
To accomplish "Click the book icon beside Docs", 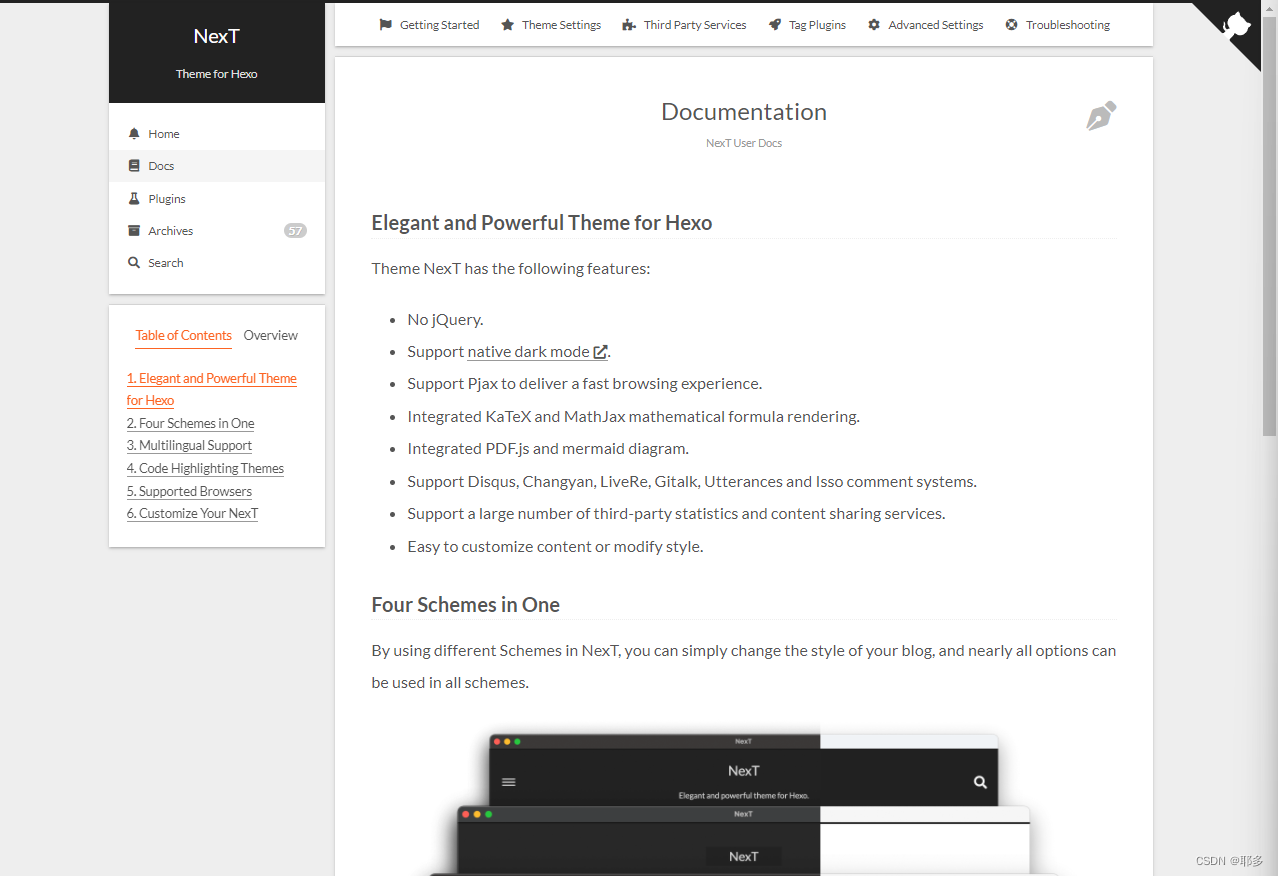I will click(x=134, y=166).
